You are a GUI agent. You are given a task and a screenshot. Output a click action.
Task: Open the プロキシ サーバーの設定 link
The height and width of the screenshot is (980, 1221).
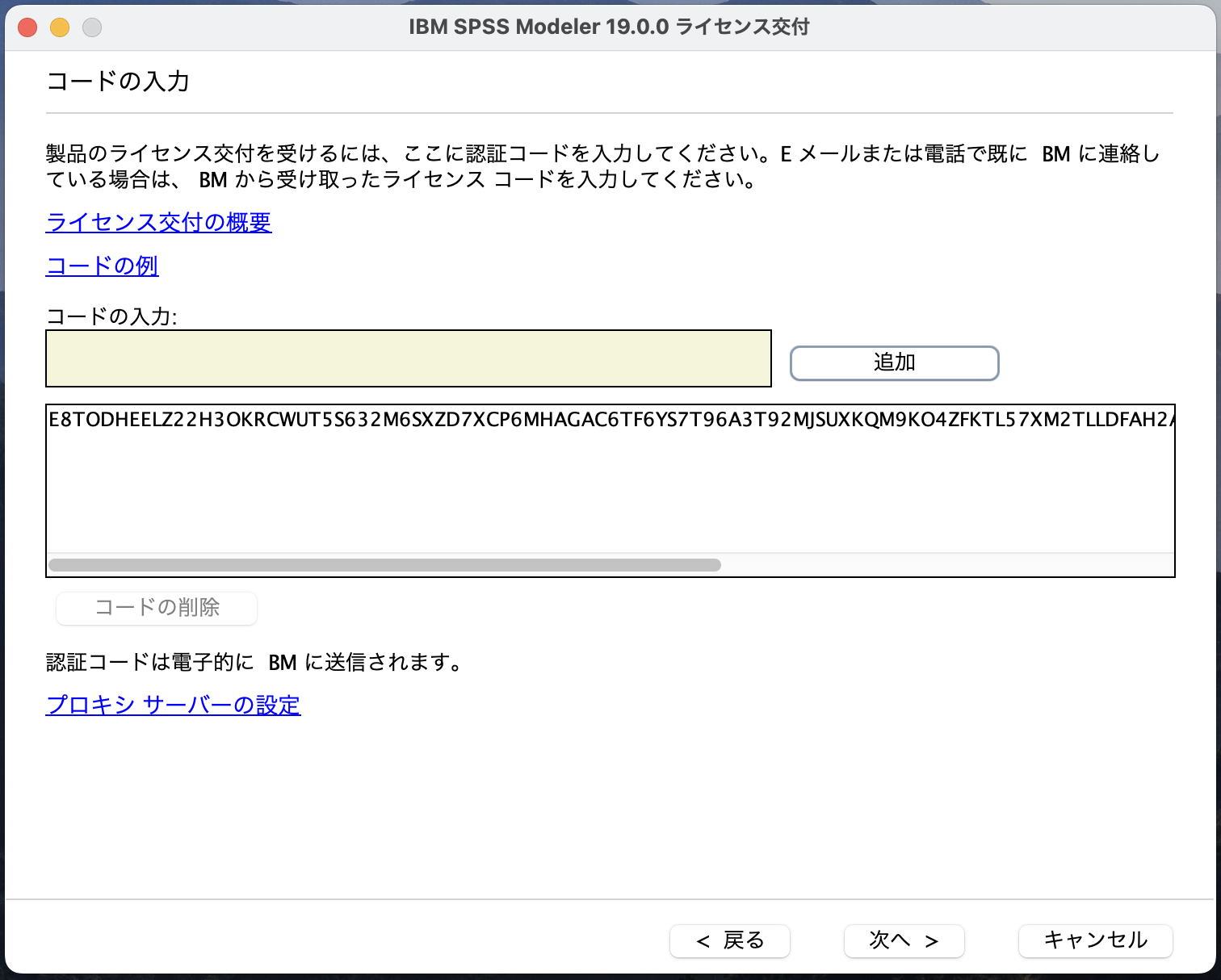tap(174, 705)
